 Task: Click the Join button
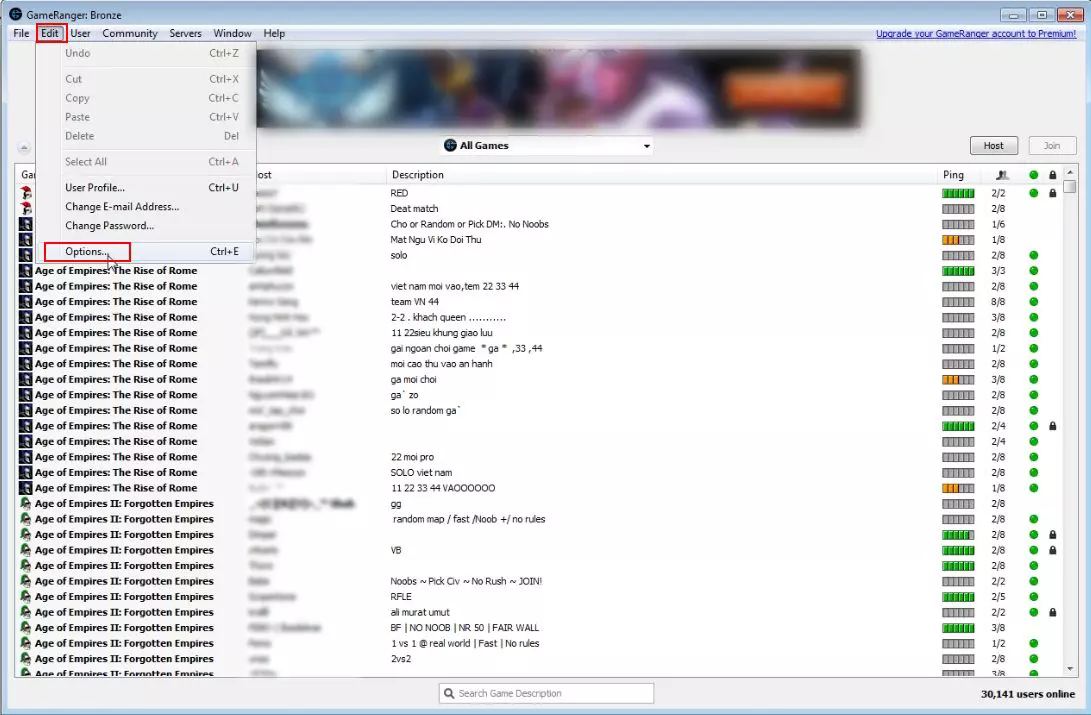(x=1052, y=145)
